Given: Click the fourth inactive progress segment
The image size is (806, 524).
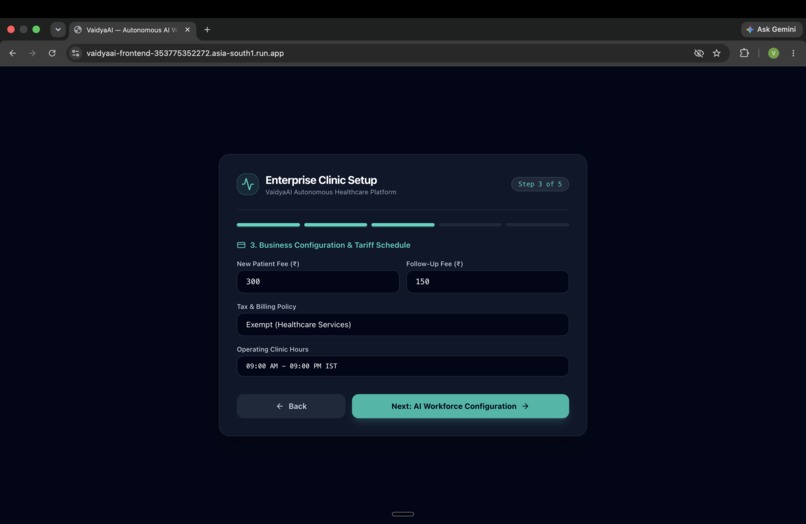Looking at the screenshot, I should tap(470, 225).
